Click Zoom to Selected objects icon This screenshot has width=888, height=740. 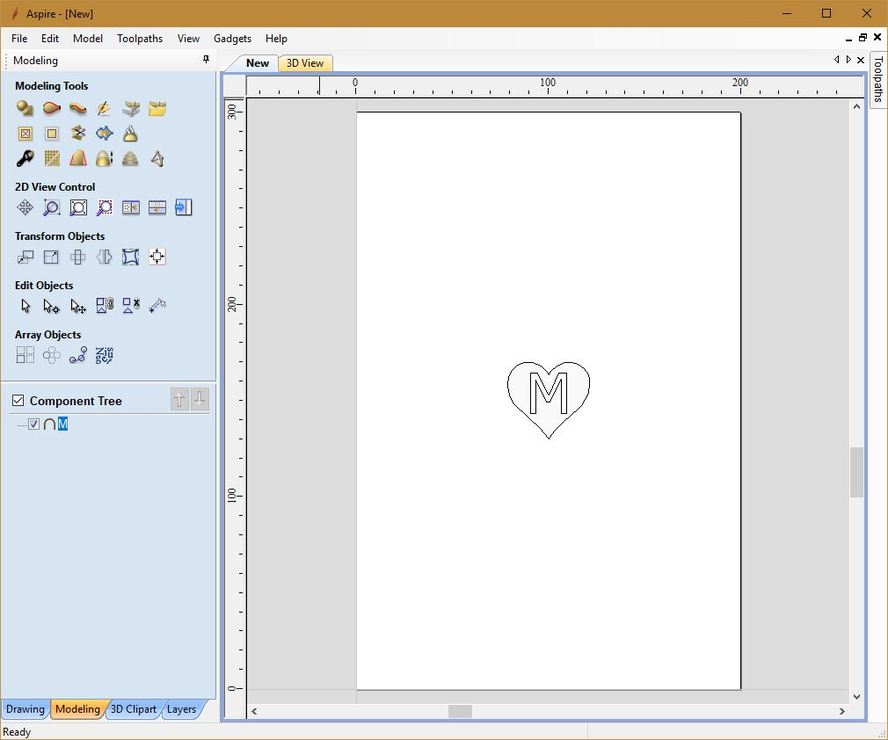pos(104,208)
